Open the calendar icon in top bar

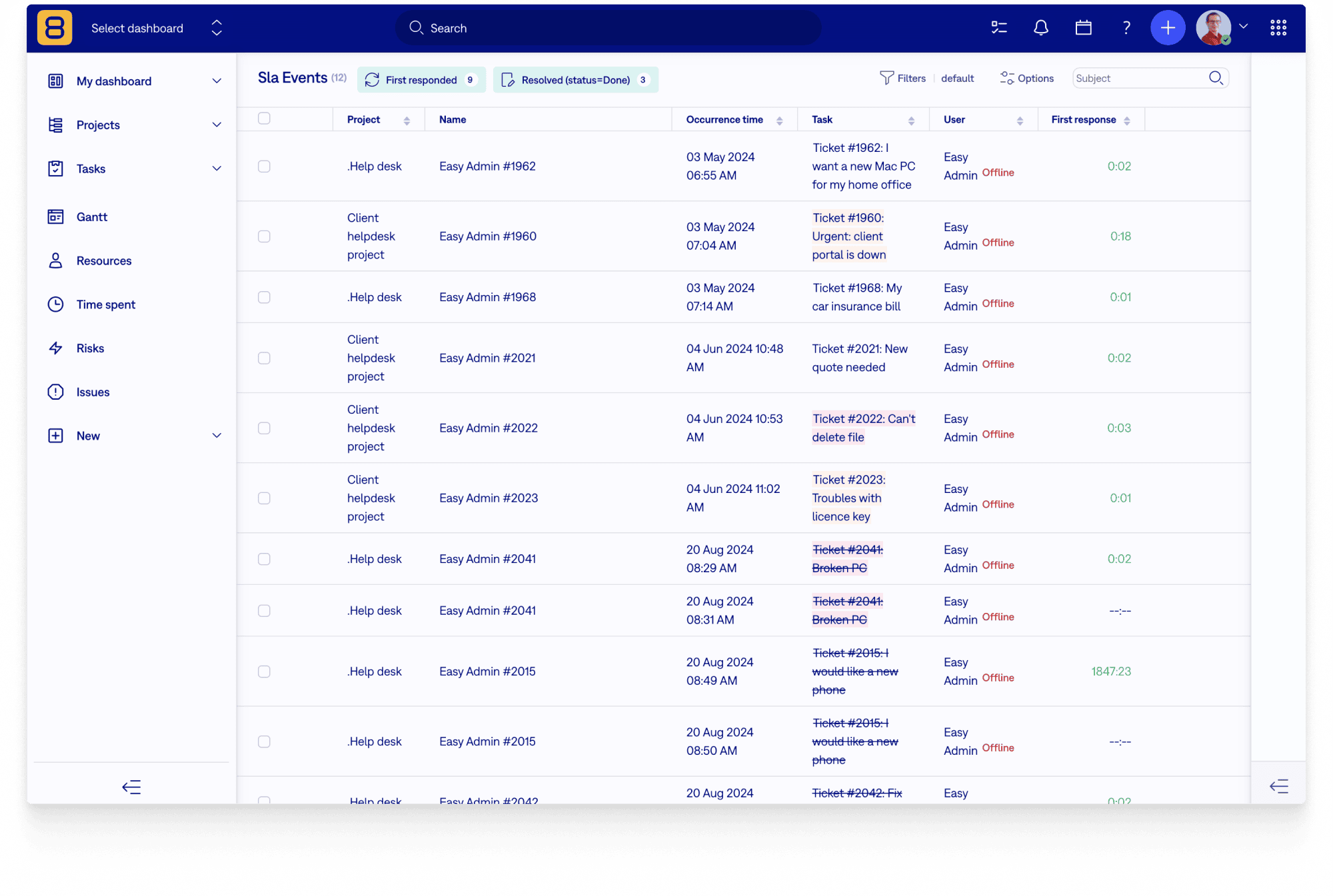coord(1084,28)
